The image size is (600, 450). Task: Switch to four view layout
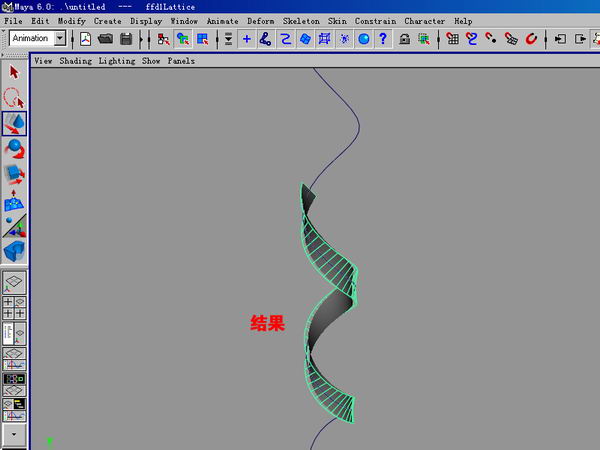(x=14, y=308)
